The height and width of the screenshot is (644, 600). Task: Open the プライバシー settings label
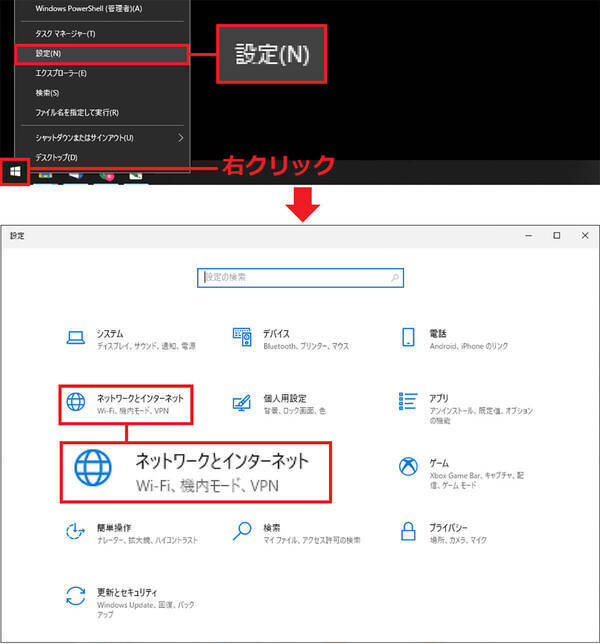point(448,528)
